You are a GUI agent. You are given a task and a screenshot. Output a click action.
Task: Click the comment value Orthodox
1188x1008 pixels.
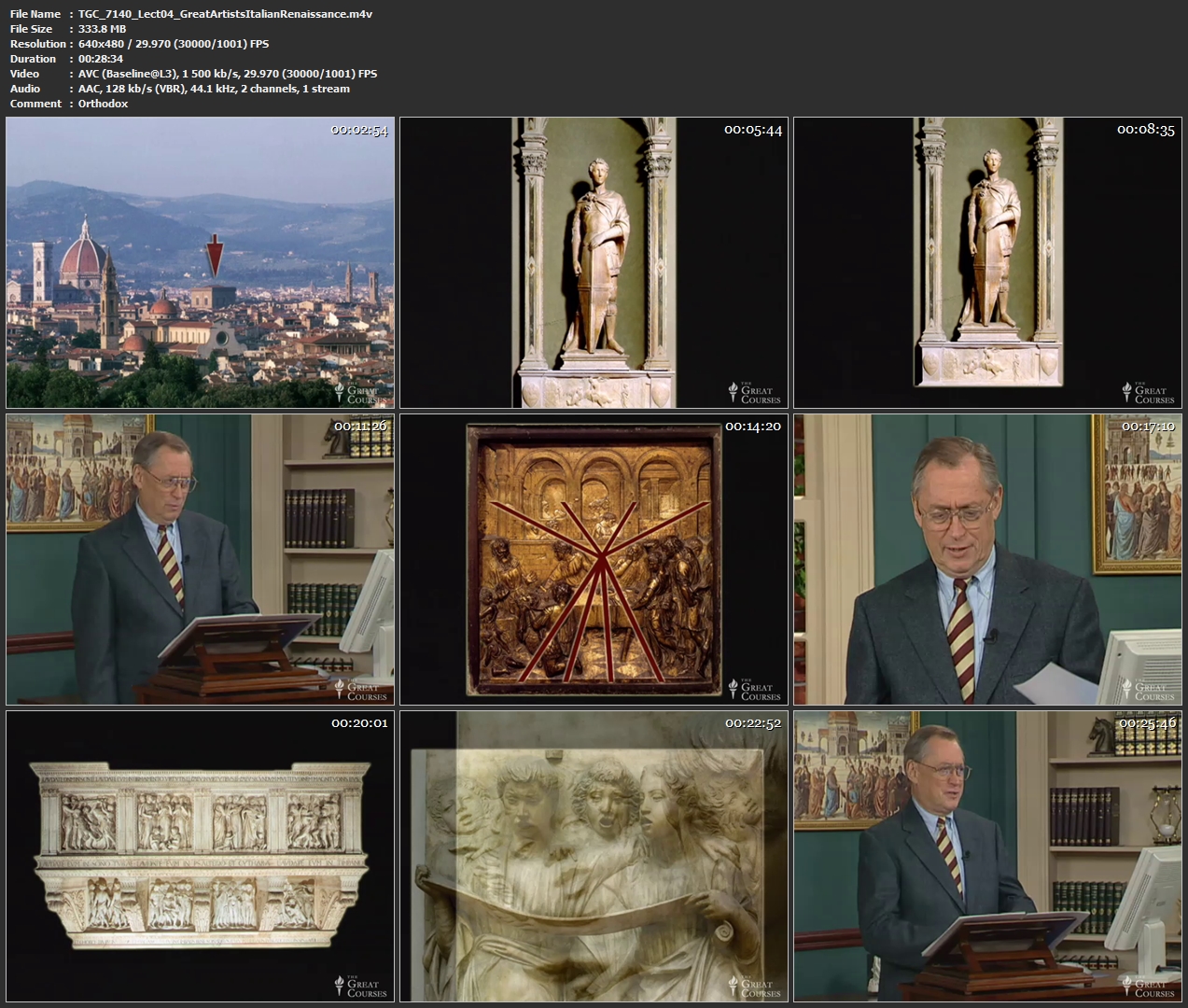pos(103,104)
